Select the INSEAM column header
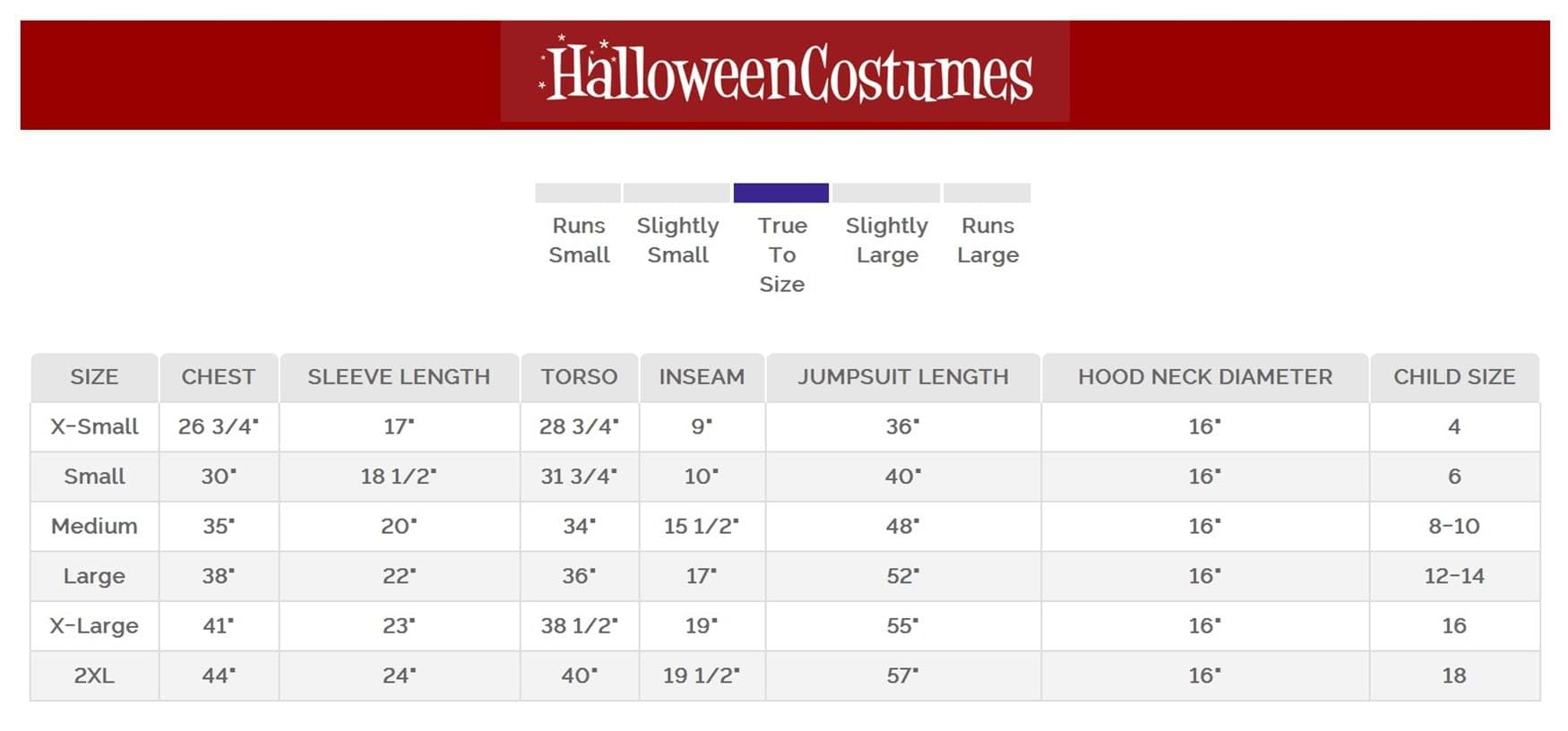Image resolution: width=1568 pixels, height=731 pixels. 702,377
